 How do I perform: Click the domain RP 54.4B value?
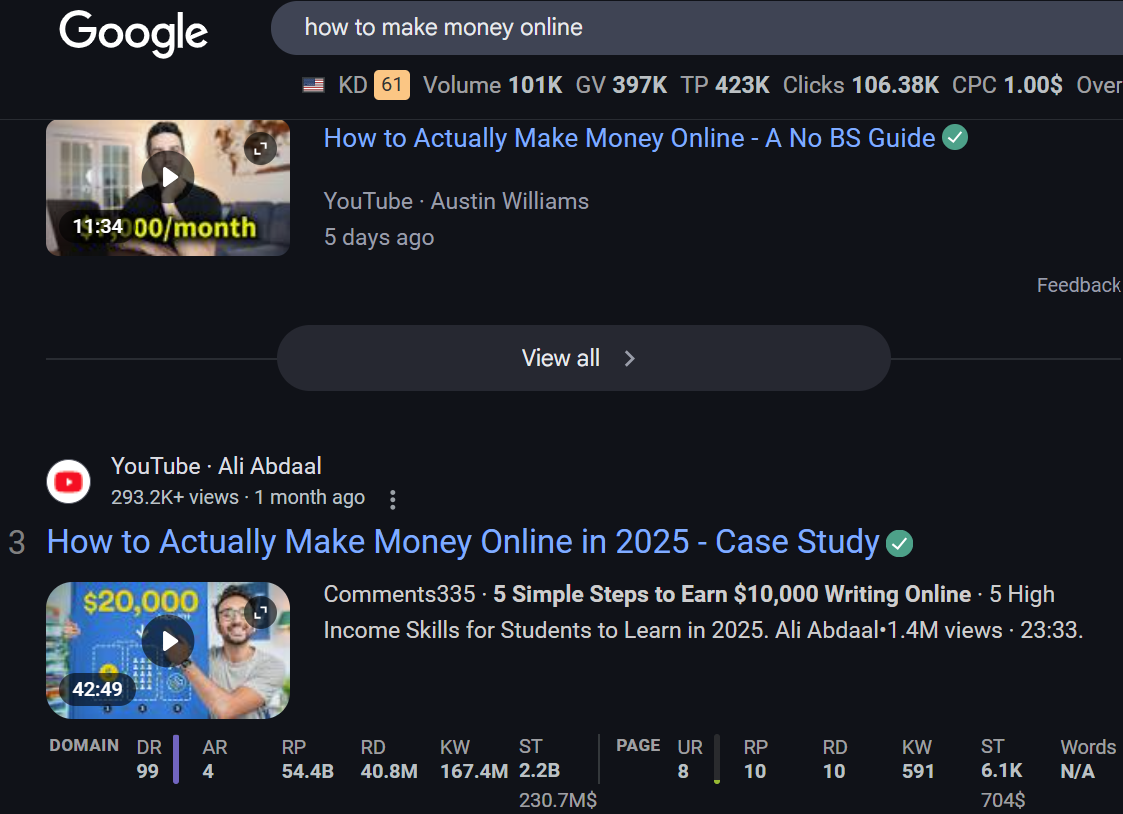(x=307, y=771)
